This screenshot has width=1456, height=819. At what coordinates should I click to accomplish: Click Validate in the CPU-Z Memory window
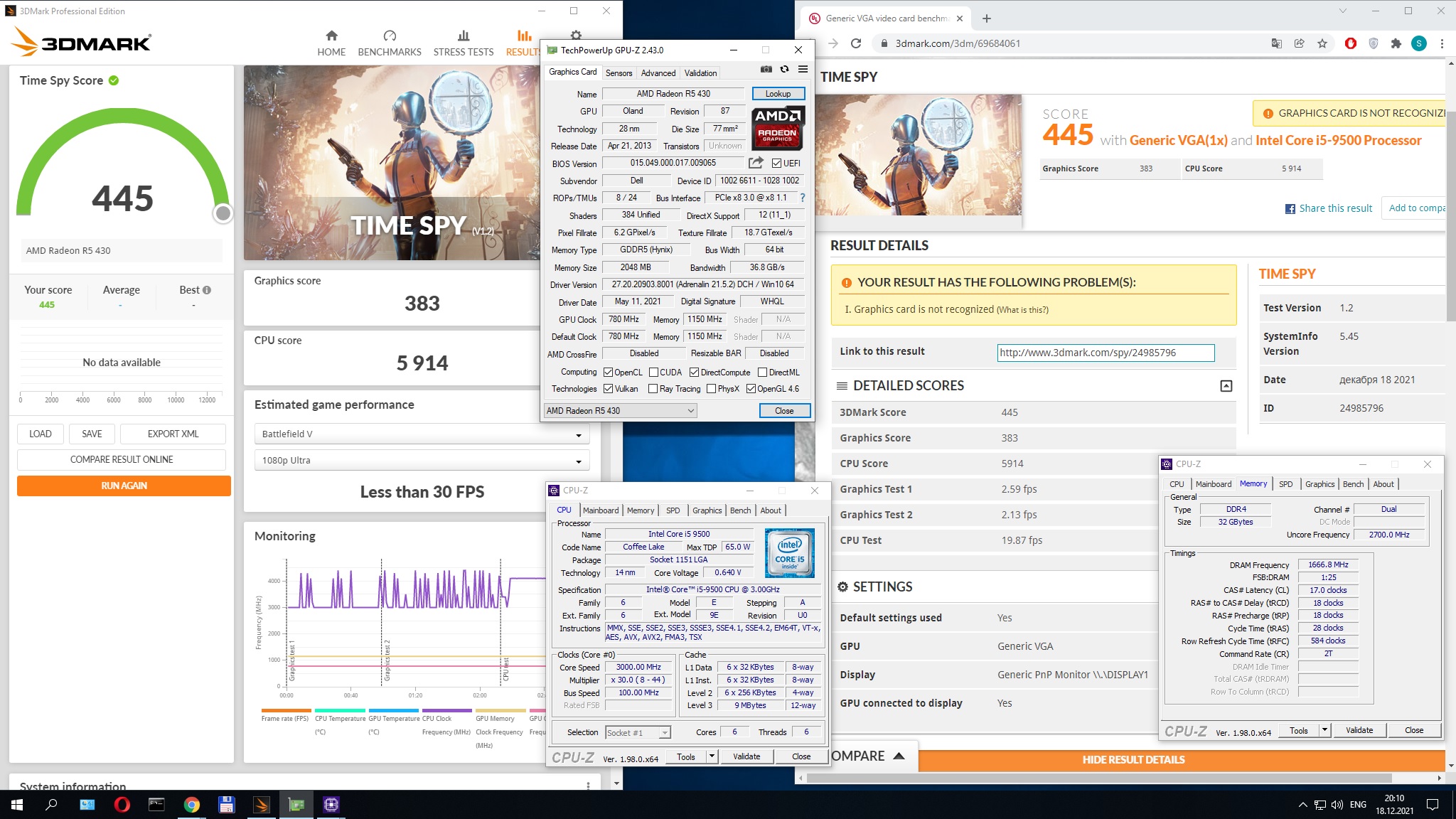coord(1359,730)
